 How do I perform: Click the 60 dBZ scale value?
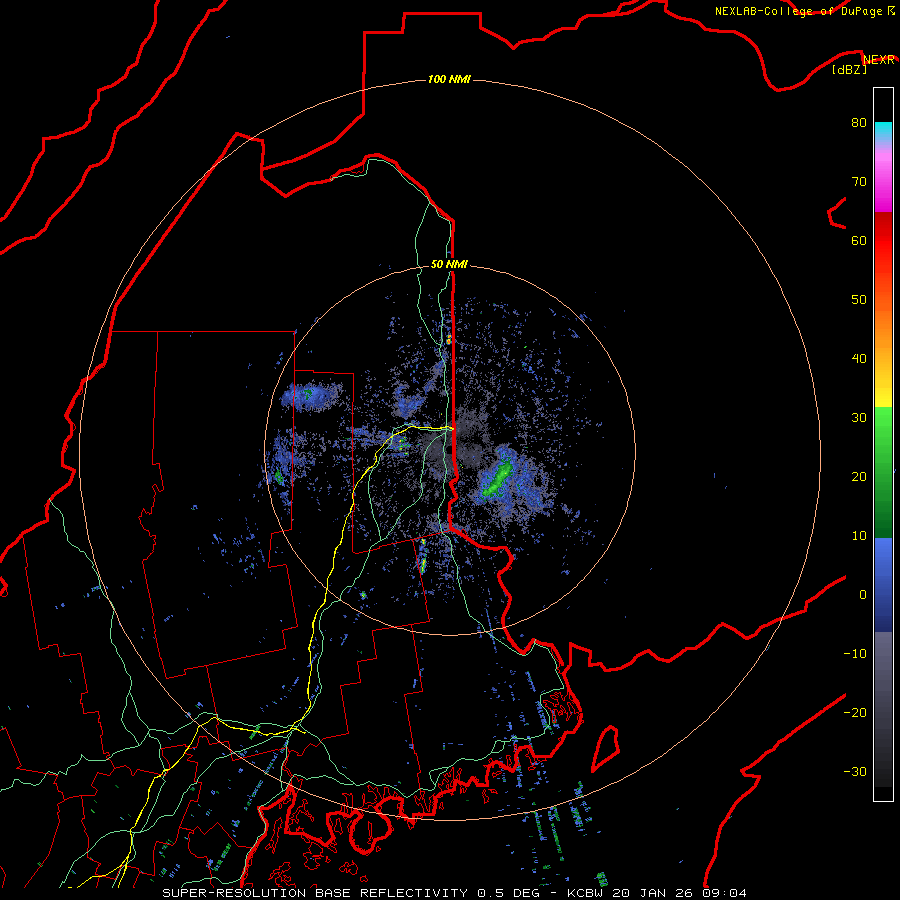click(859, 241)
